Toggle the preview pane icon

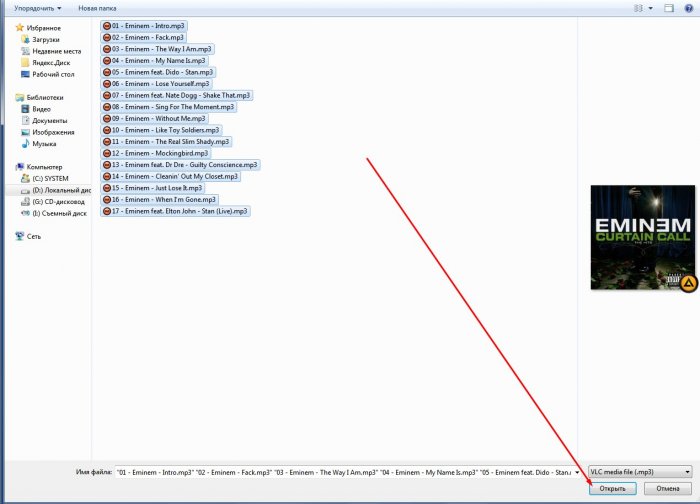[670, 7]
